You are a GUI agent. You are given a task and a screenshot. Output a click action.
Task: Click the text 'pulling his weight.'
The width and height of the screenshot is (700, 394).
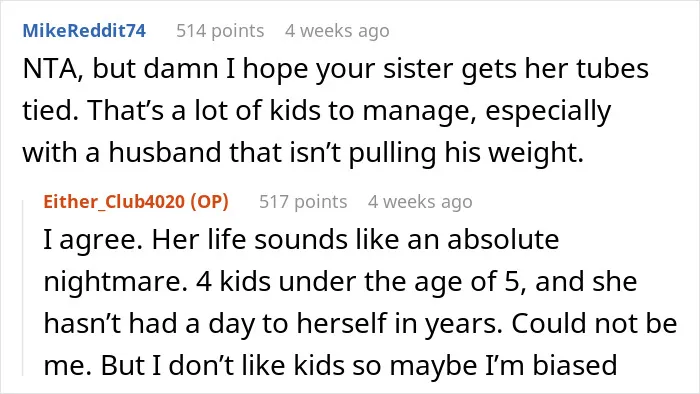tap(466, 153)
